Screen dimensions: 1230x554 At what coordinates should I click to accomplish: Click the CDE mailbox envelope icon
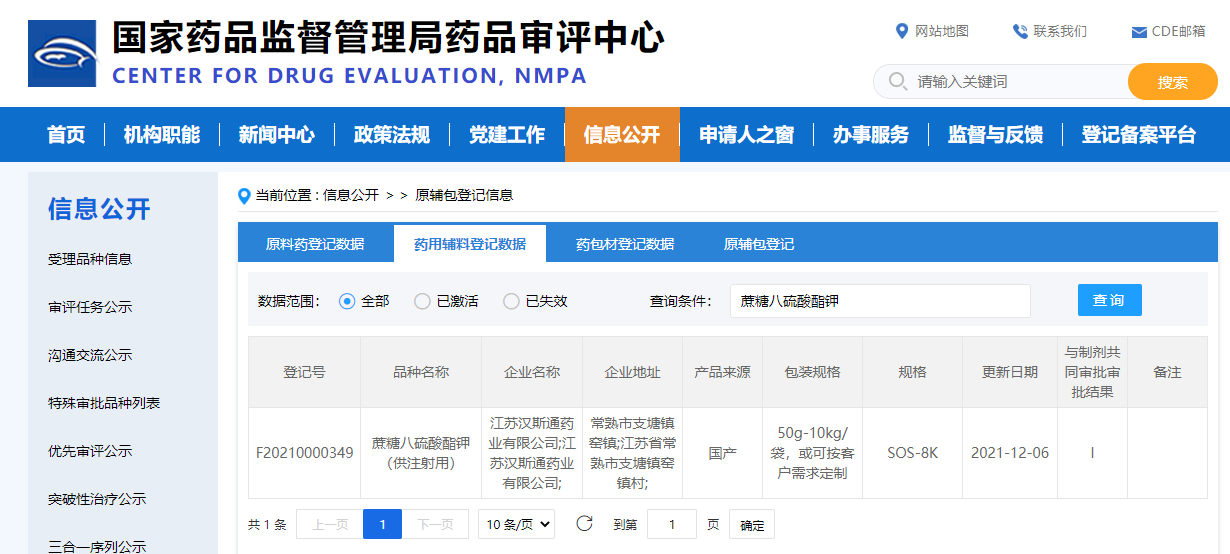click(1139, 32)
